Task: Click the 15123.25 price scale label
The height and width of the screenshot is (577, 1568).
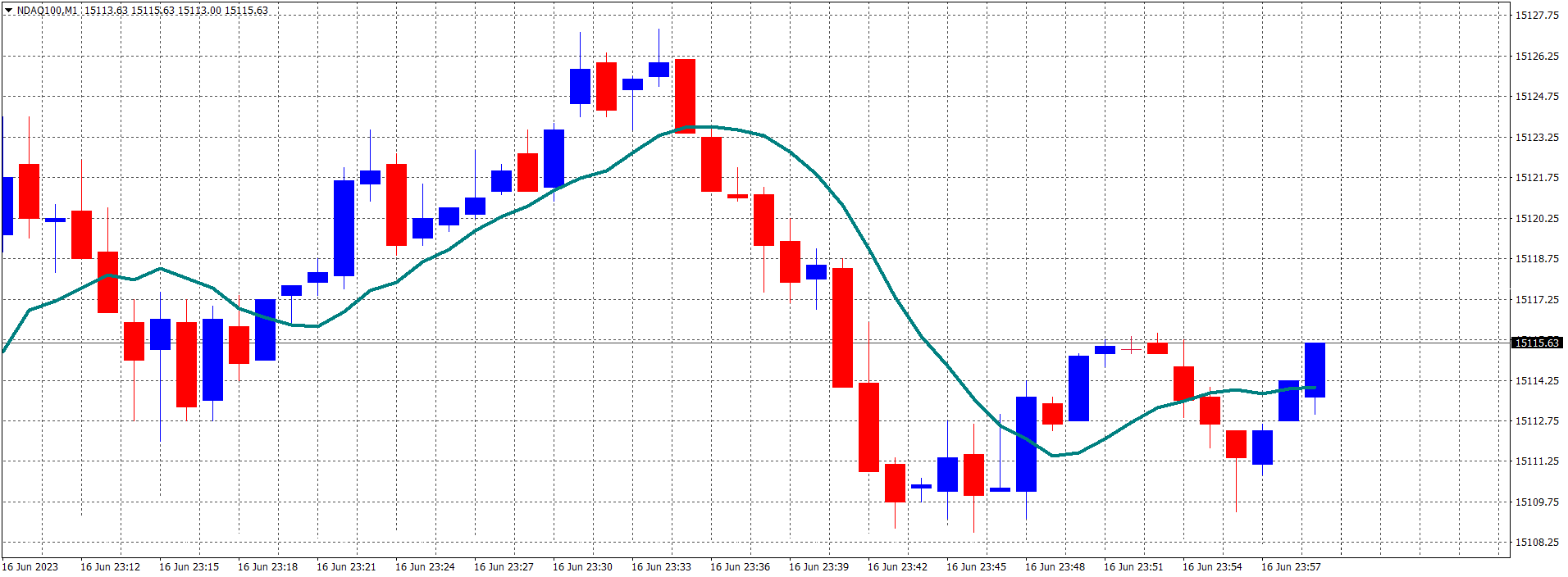Action: [1537, 137]
